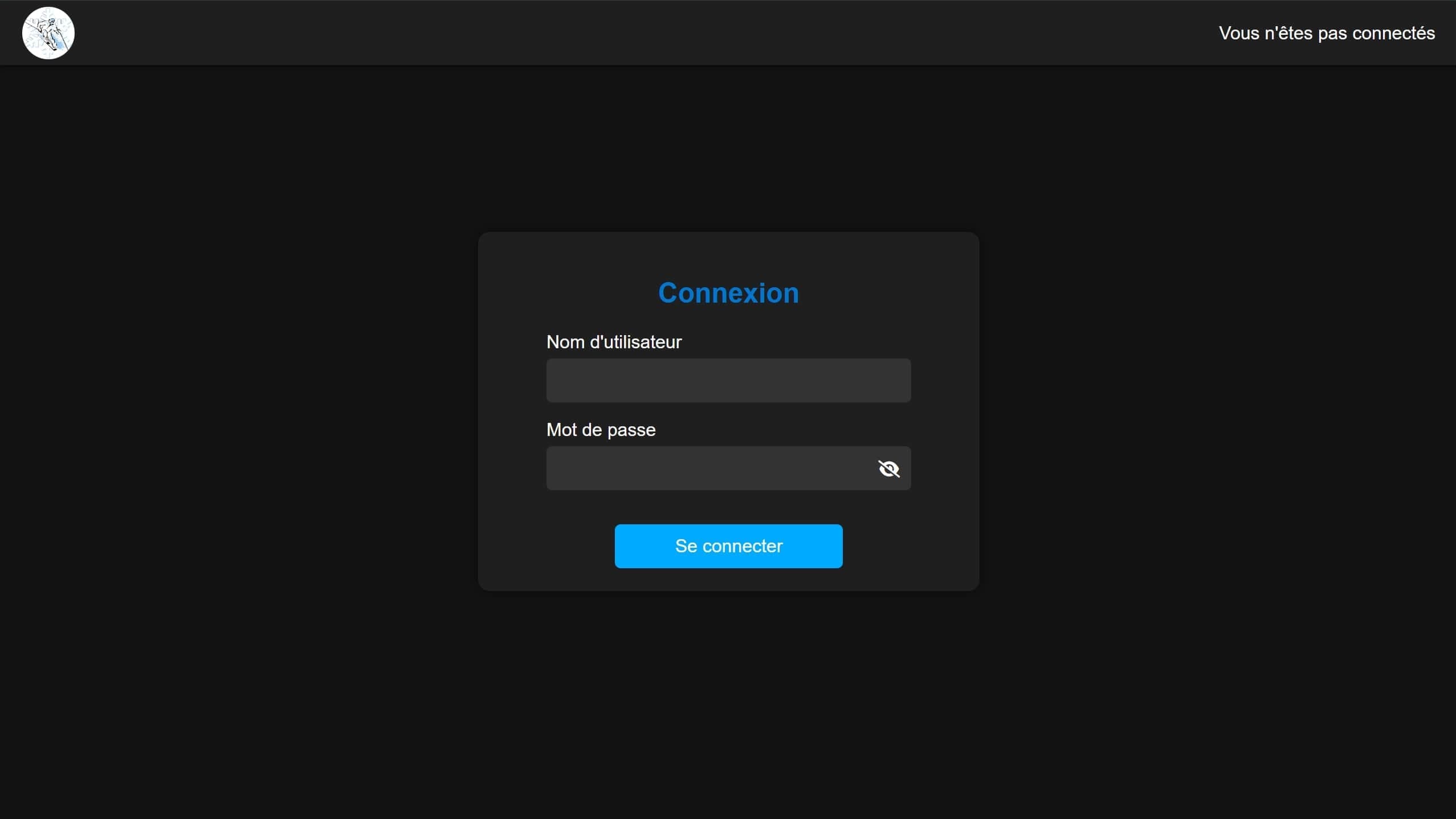This screenshot has width=1456, height=819.
Task: Click the "Vous n'êtes pas connectés" status text
Action: (x=1326, y=33)
